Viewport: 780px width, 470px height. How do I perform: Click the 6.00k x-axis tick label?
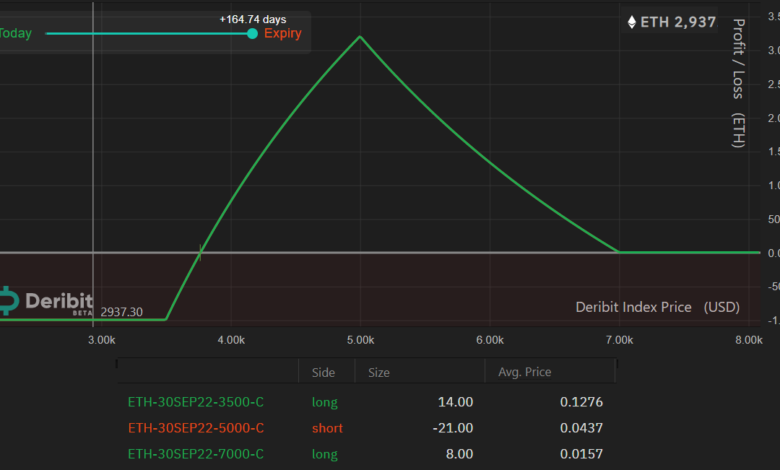click(x=490, y=340)
